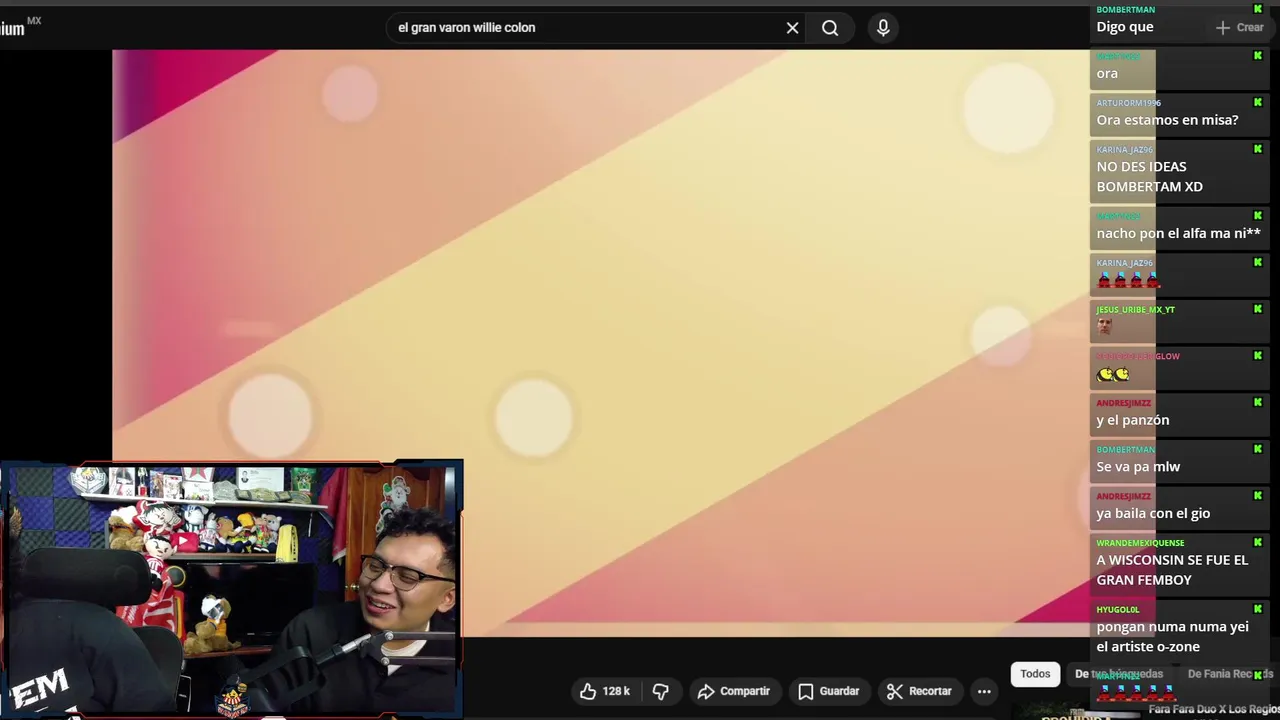Open the Recortar clip tool
The image size is (1280, 720).
click(919, 691)
